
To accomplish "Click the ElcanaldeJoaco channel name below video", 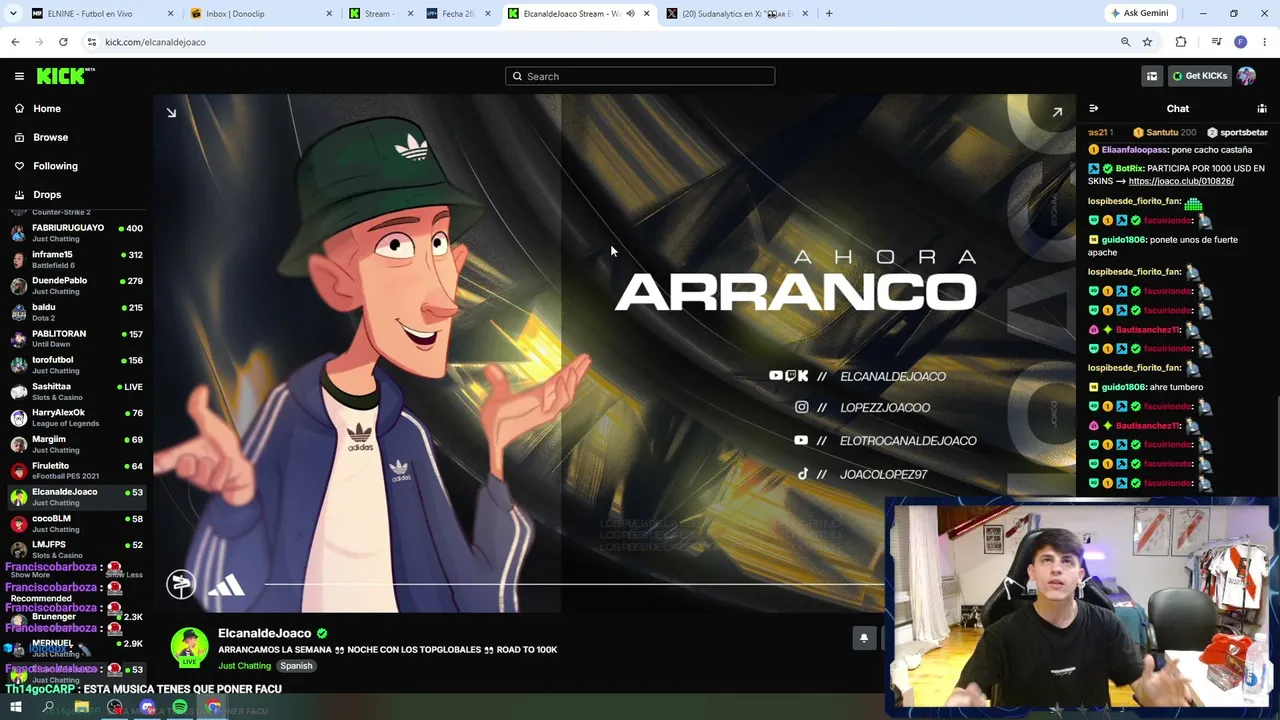I will tap(264, 633).
